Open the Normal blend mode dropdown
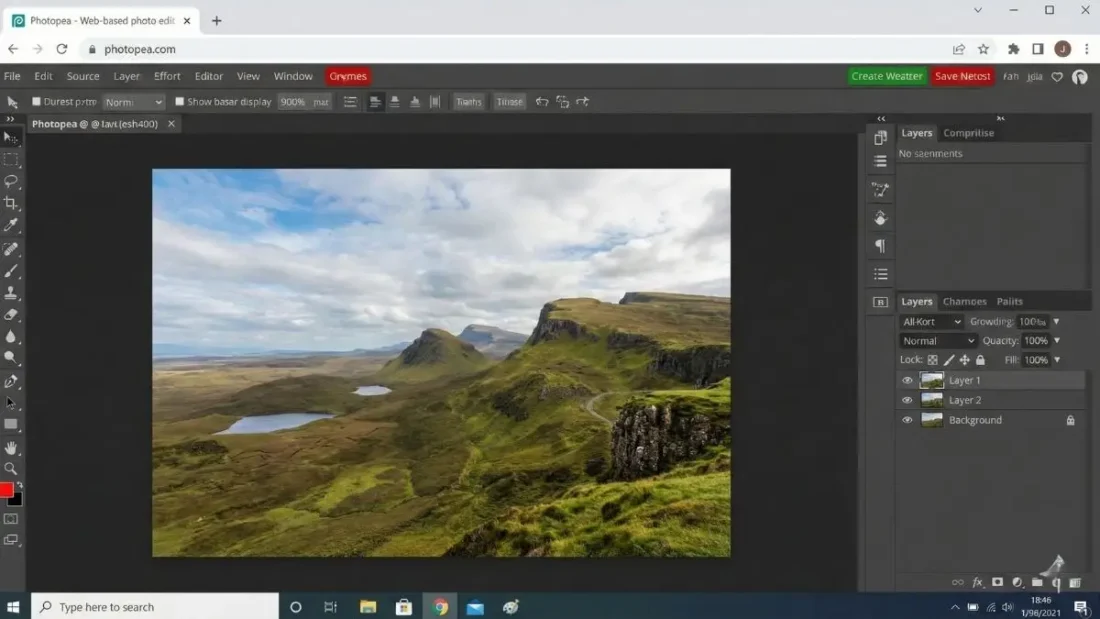The width and height of the screenshot is (1100, 619). tap(937, 340)
